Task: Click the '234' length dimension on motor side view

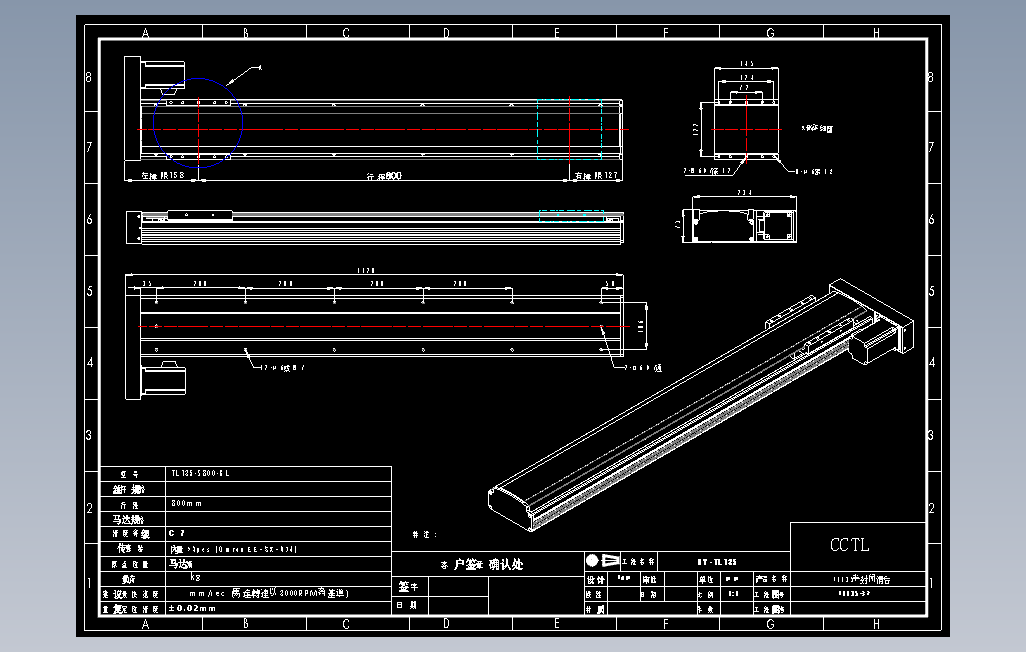Action: point(744,192)
